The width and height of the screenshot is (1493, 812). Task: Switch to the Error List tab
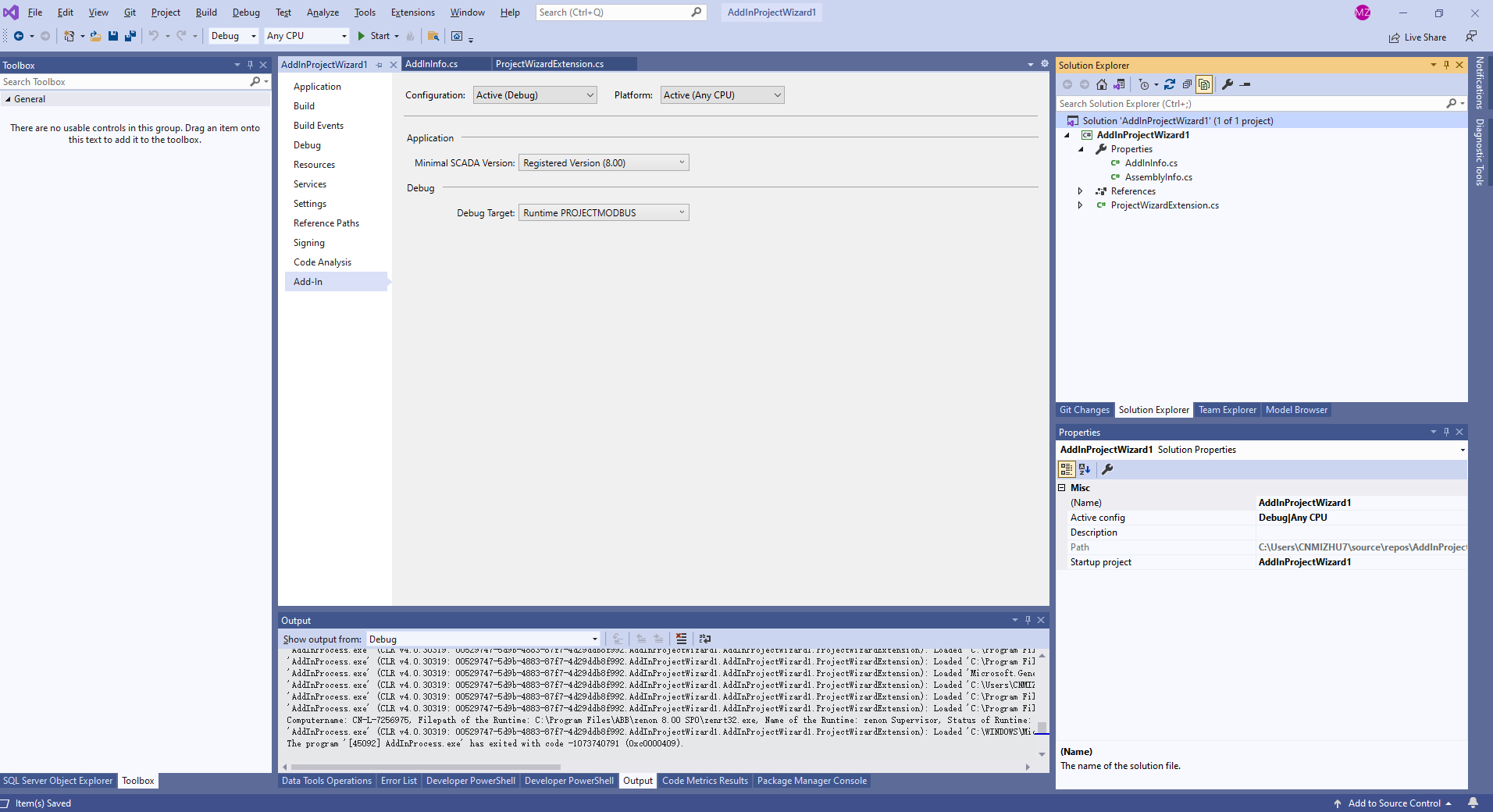[x=399, y=781]
